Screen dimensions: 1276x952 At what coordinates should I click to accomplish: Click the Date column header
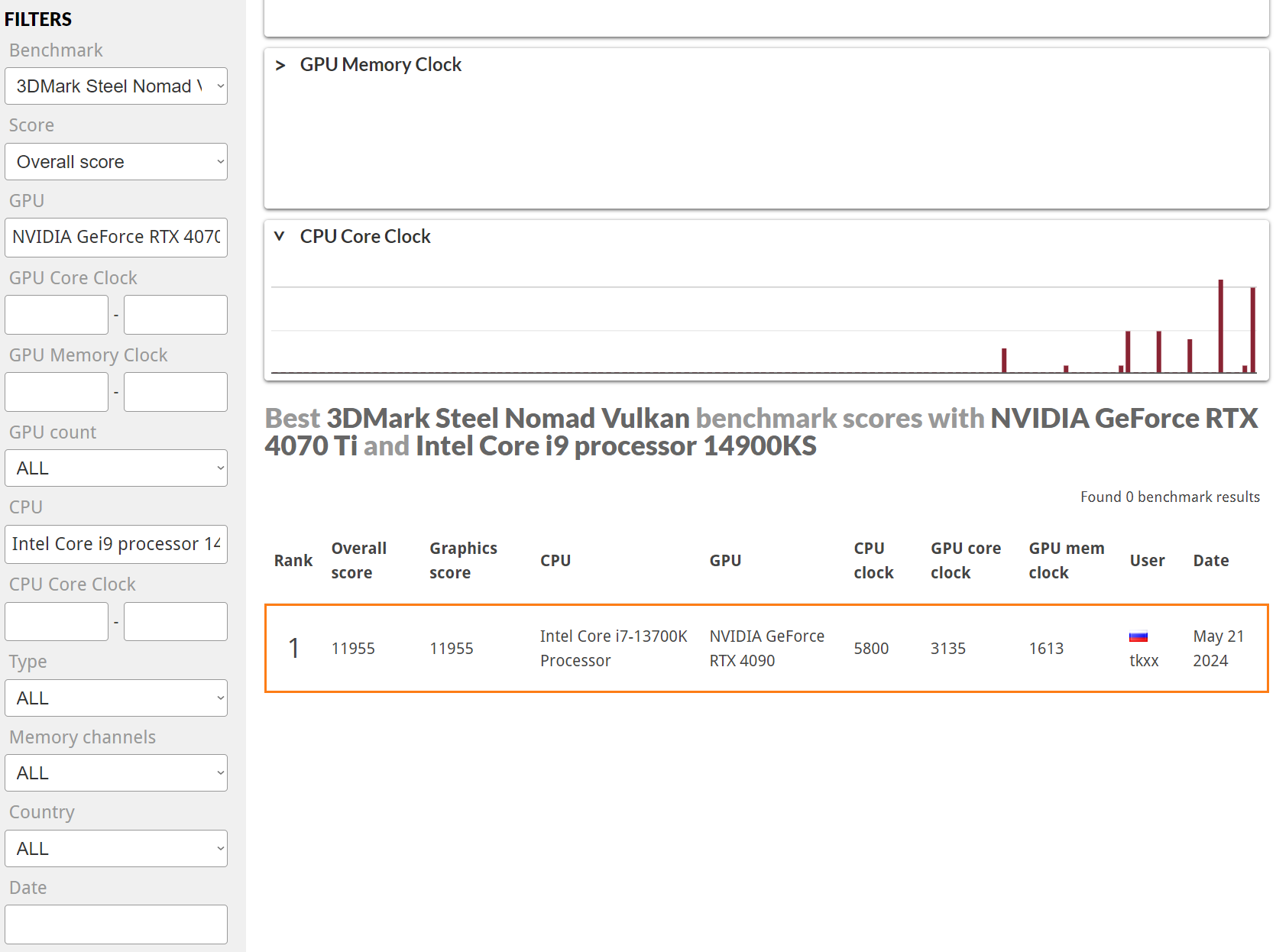(1211, 561)
